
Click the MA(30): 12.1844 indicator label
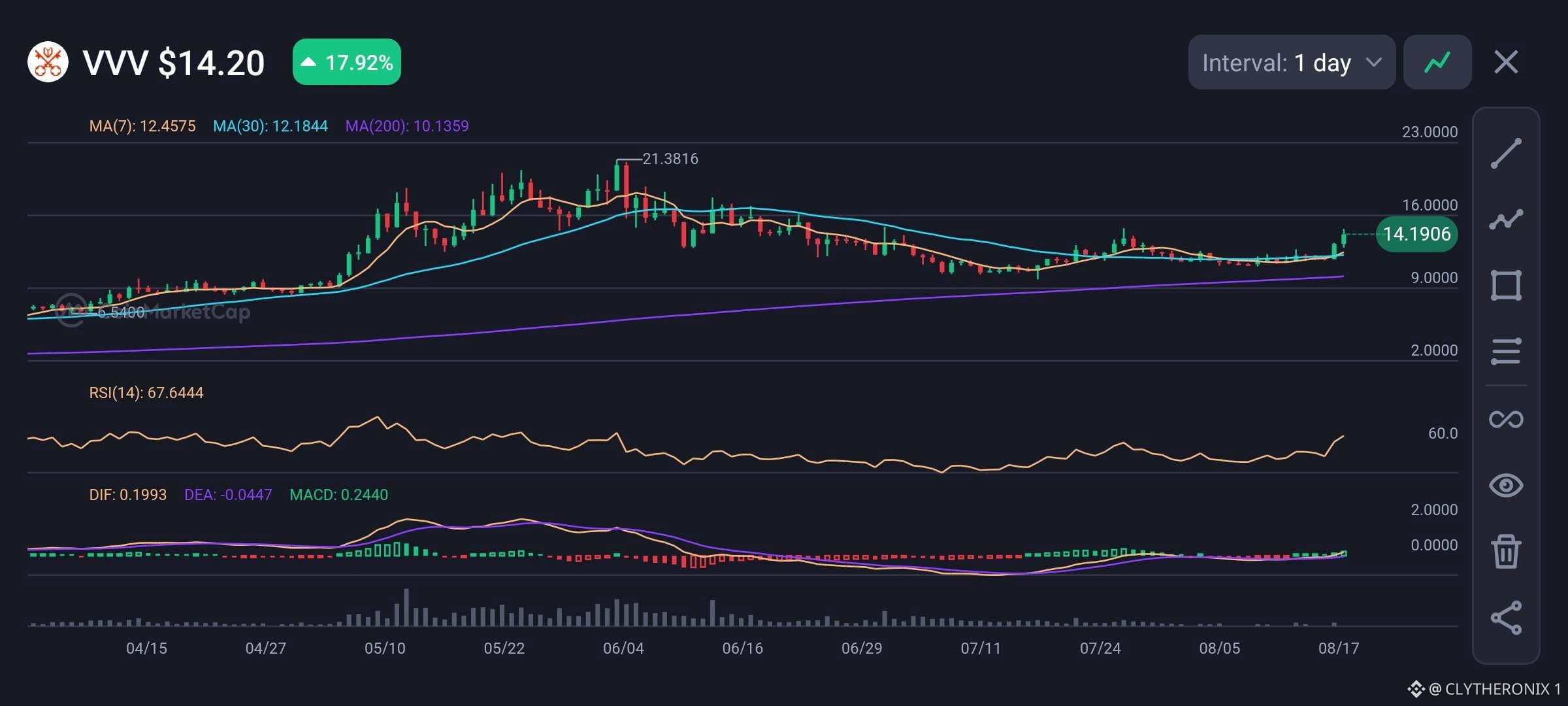(270, 126)
